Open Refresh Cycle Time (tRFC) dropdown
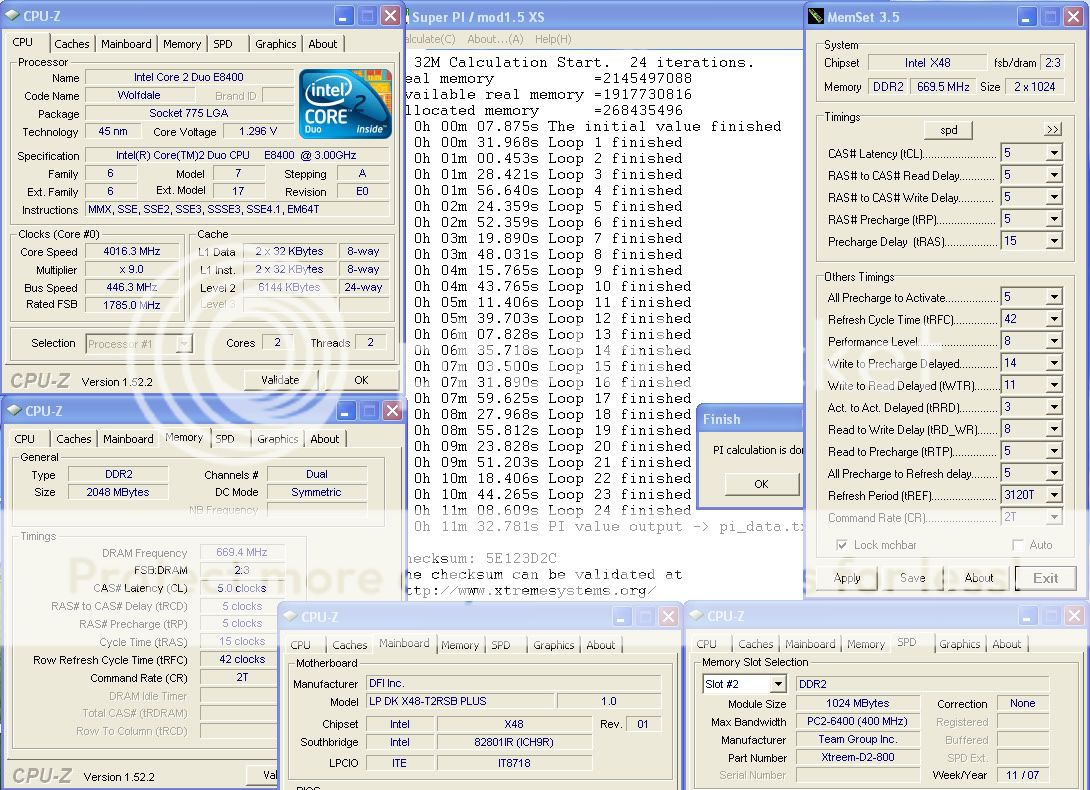This screenshot has height=790, width=1090. coord(1054,319)
